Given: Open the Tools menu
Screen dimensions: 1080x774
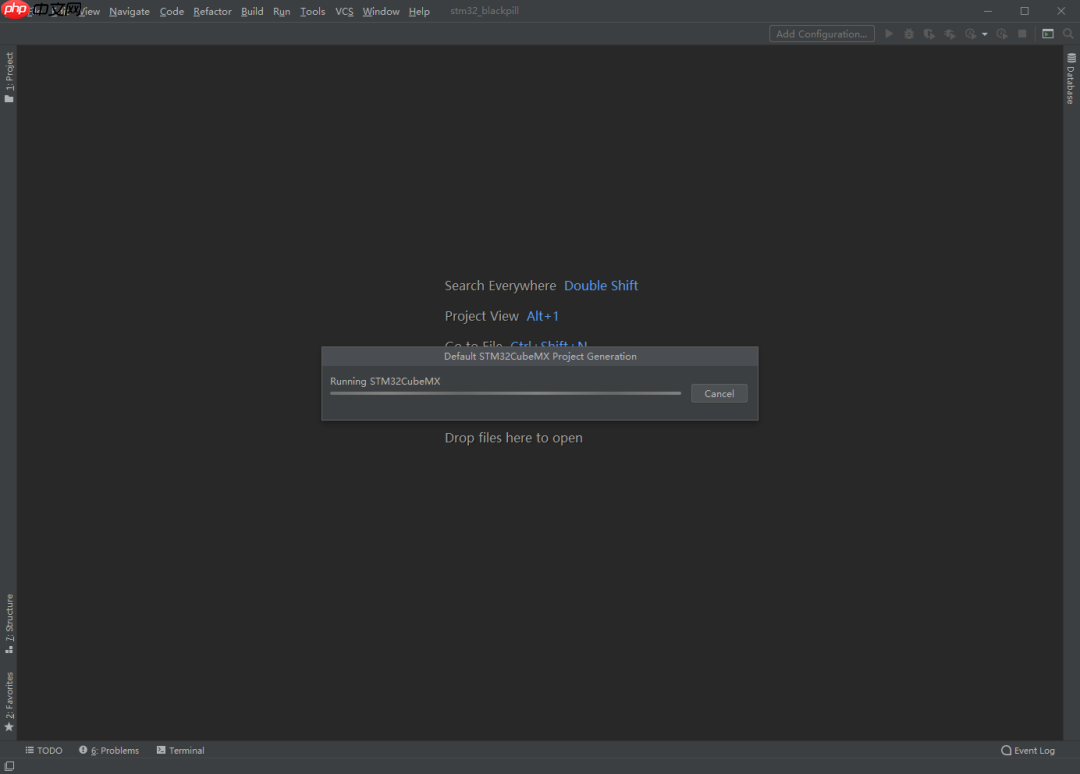Looking at the screenshot, I should (312, 11).
